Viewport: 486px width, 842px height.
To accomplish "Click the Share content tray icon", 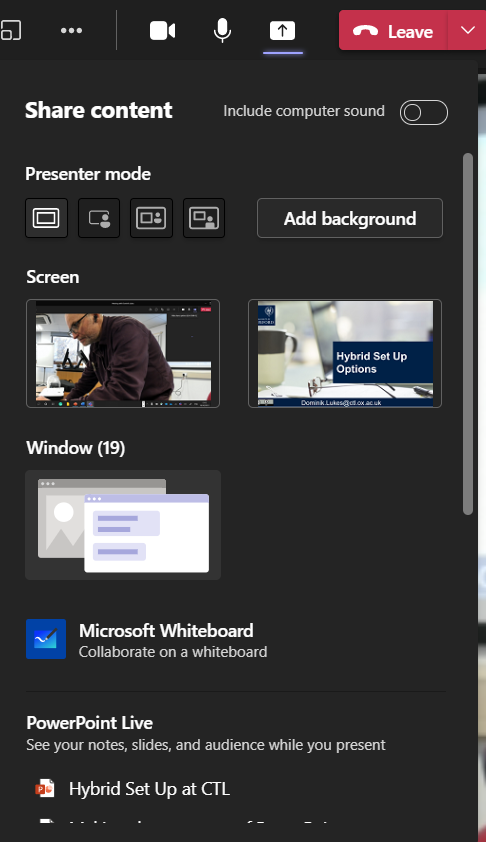I will pyautogui.click(x=282, y=31).
